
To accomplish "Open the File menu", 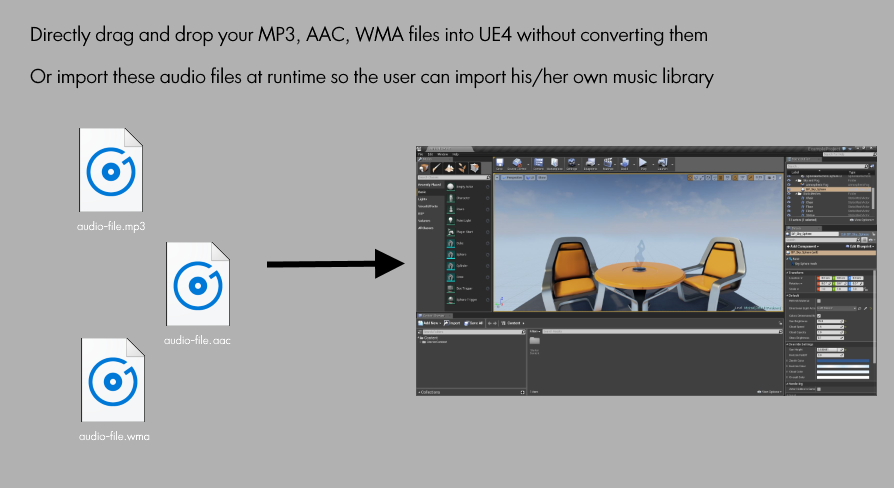I will 421,154.
